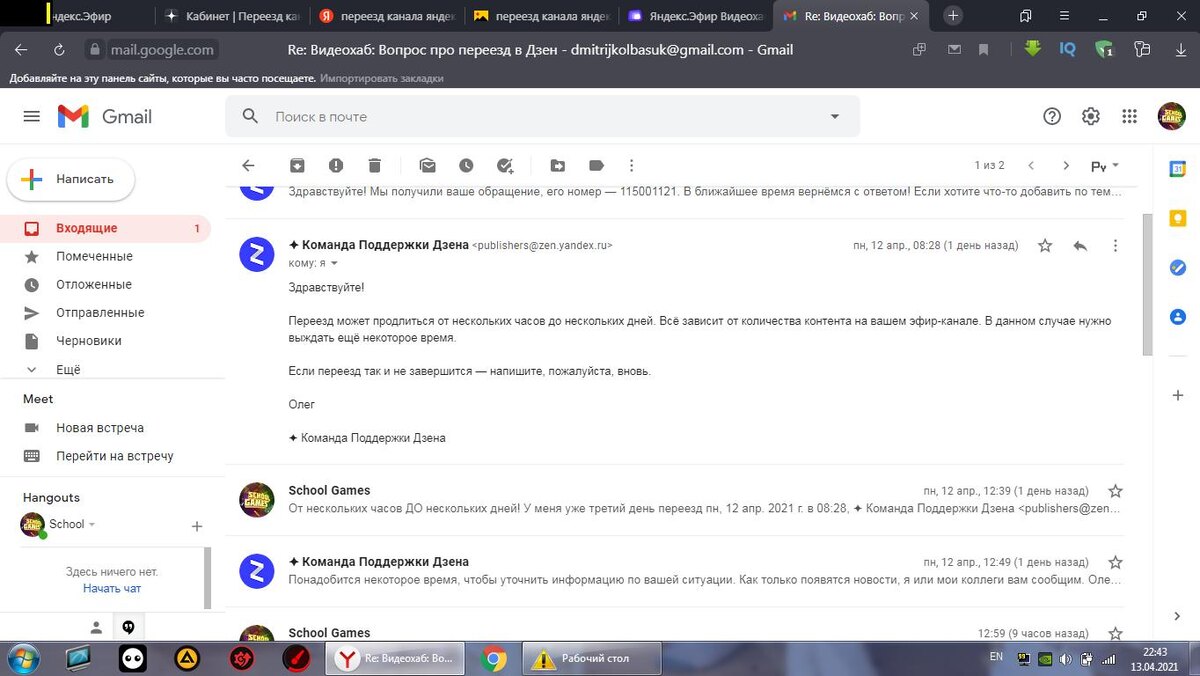Switch to Яндекс.Эфир Видеоха browser tab
1200x676 pixels.
pos(696,16)
